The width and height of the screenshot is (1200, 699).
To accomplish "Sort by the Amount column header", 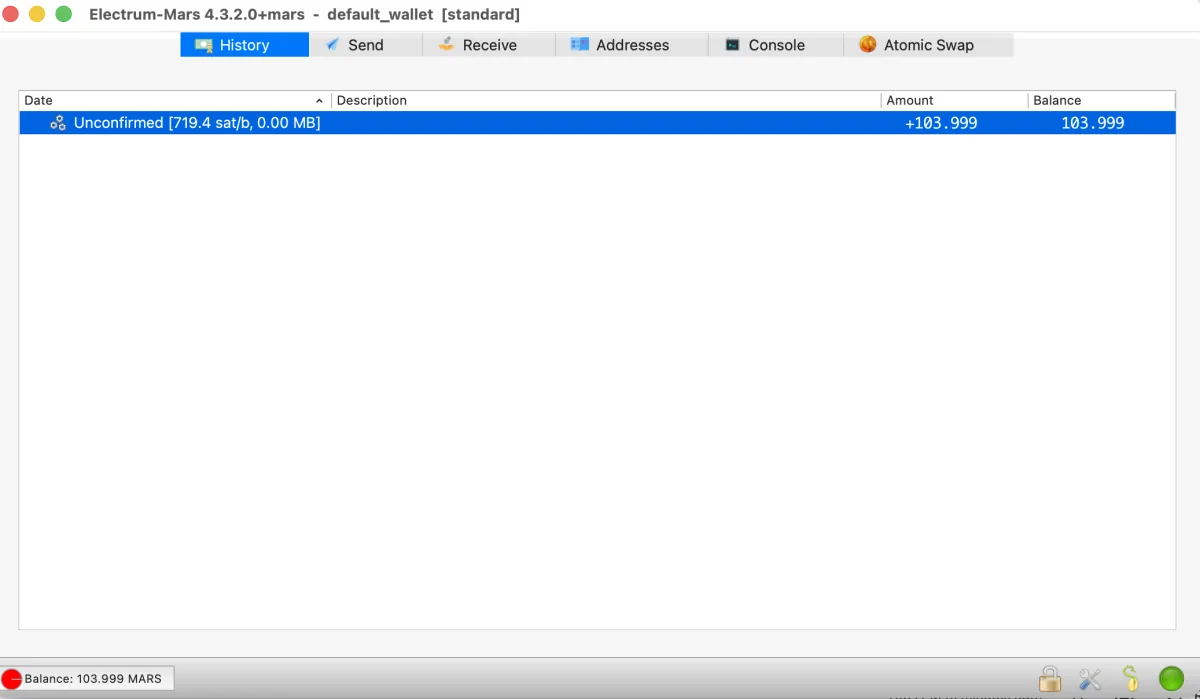I will [x=953, y=101].
